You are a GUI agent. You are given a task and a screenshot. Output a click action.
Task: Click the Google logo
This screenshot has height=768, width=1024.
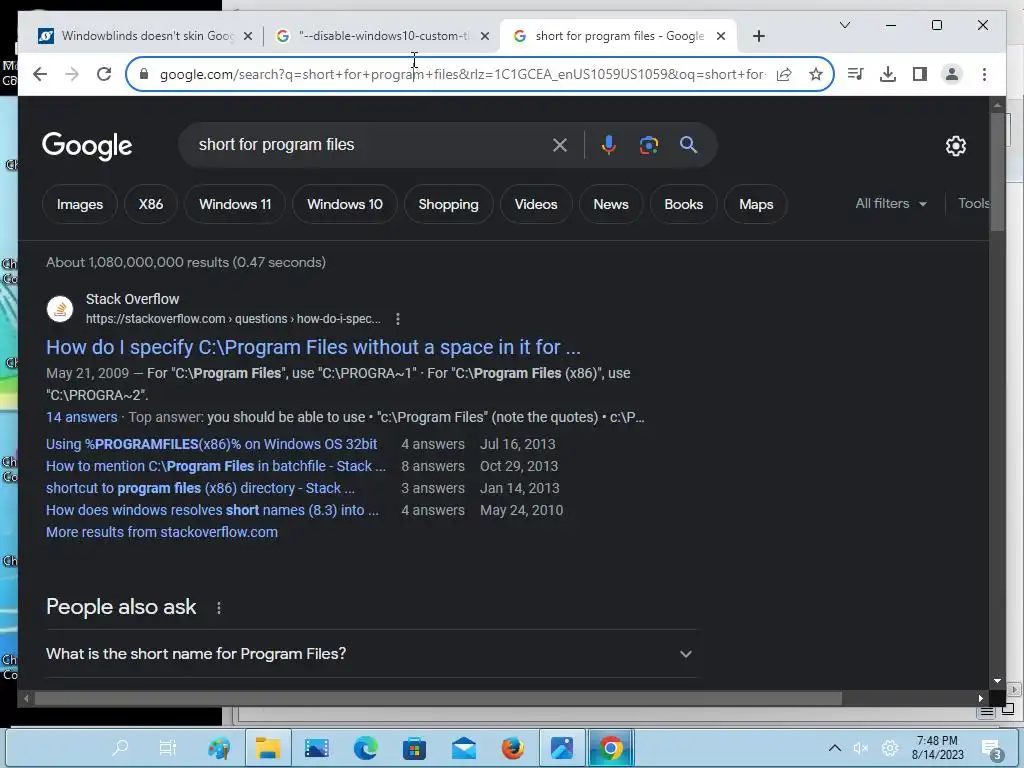click(88, 146)
